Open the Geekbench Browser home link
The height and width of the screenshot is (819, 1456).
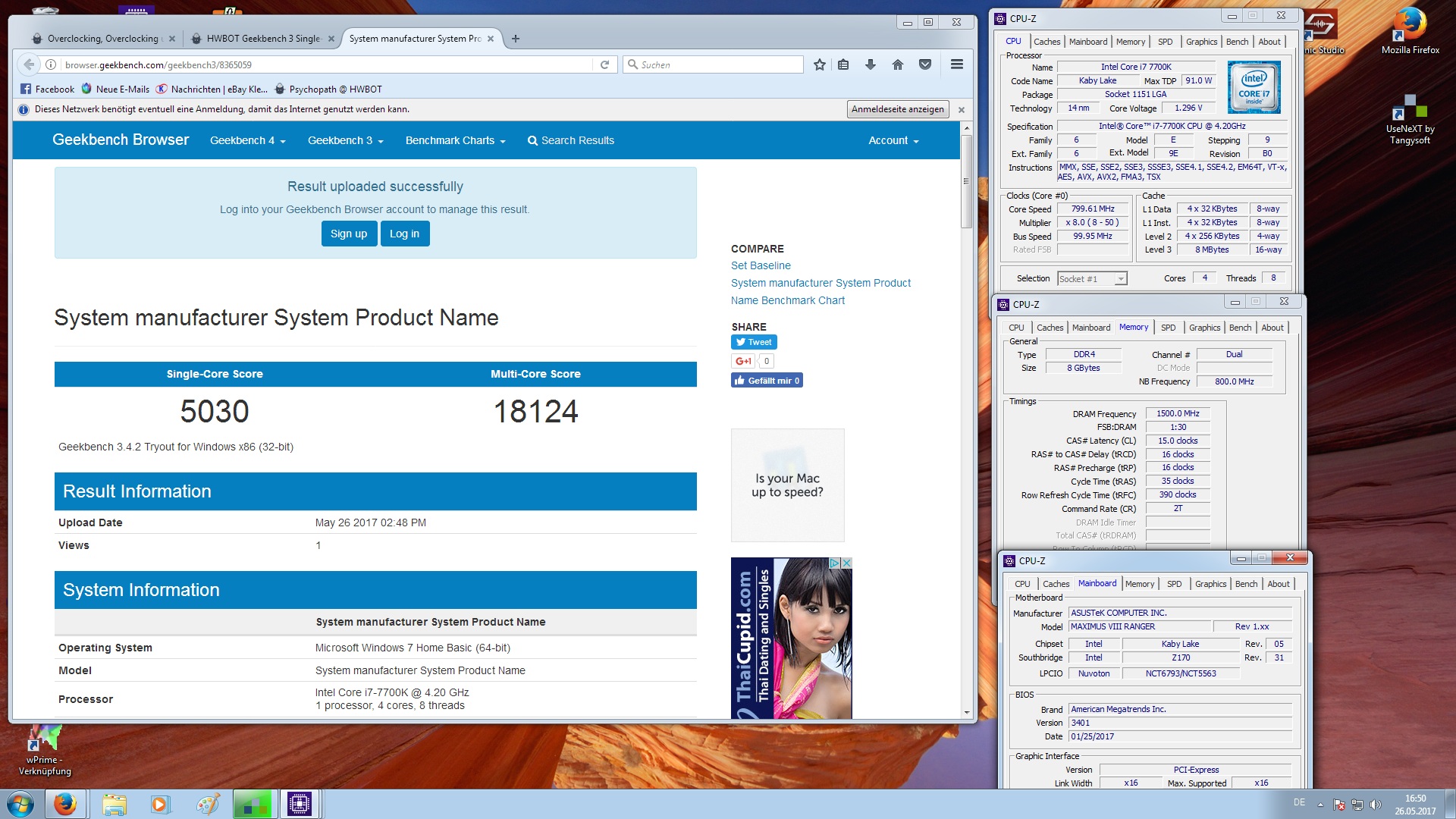121,140
